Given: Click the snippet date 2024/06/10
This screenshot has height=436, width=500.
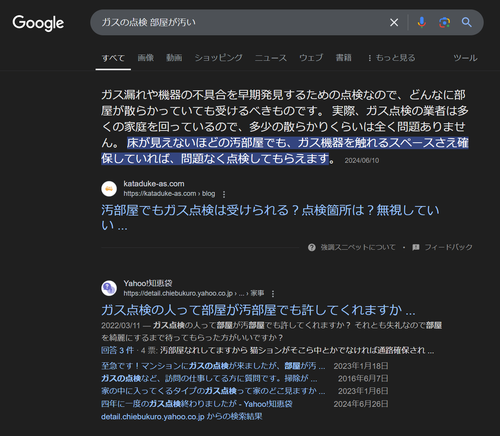Looking at the screenshot, I should pos(362,161).
